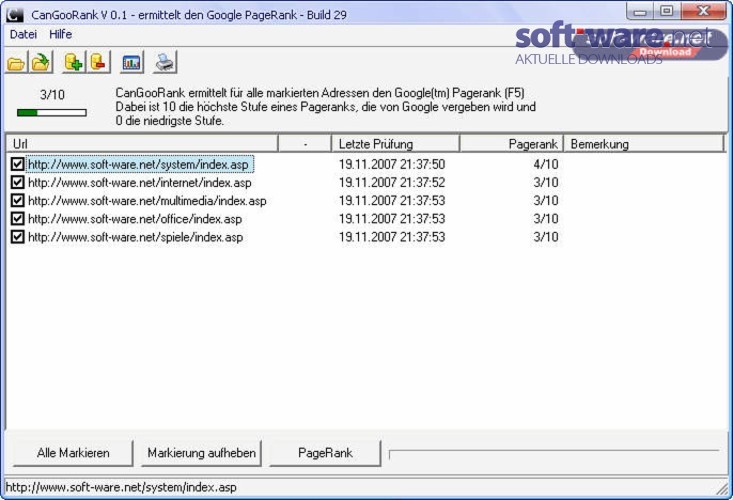The height and width of the screenshot is (500, 733).
Task: Click the folder with green arrow icon
Action: 41,63
